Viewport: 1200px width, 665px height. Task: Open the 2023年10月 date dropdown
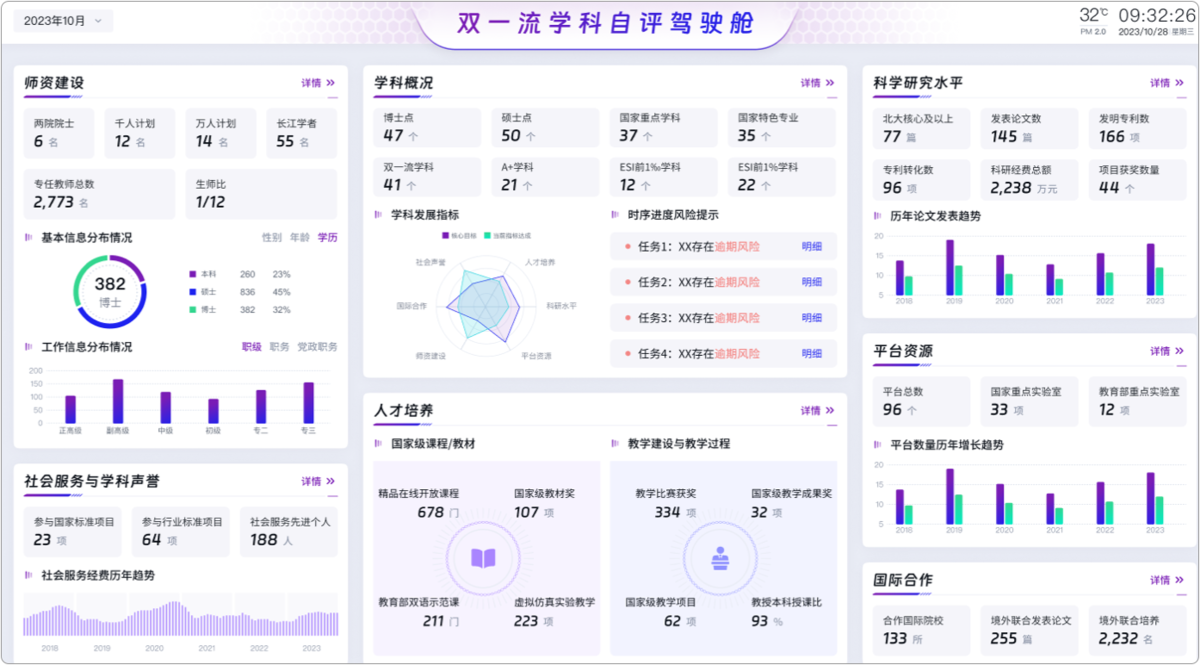(63, 21)
